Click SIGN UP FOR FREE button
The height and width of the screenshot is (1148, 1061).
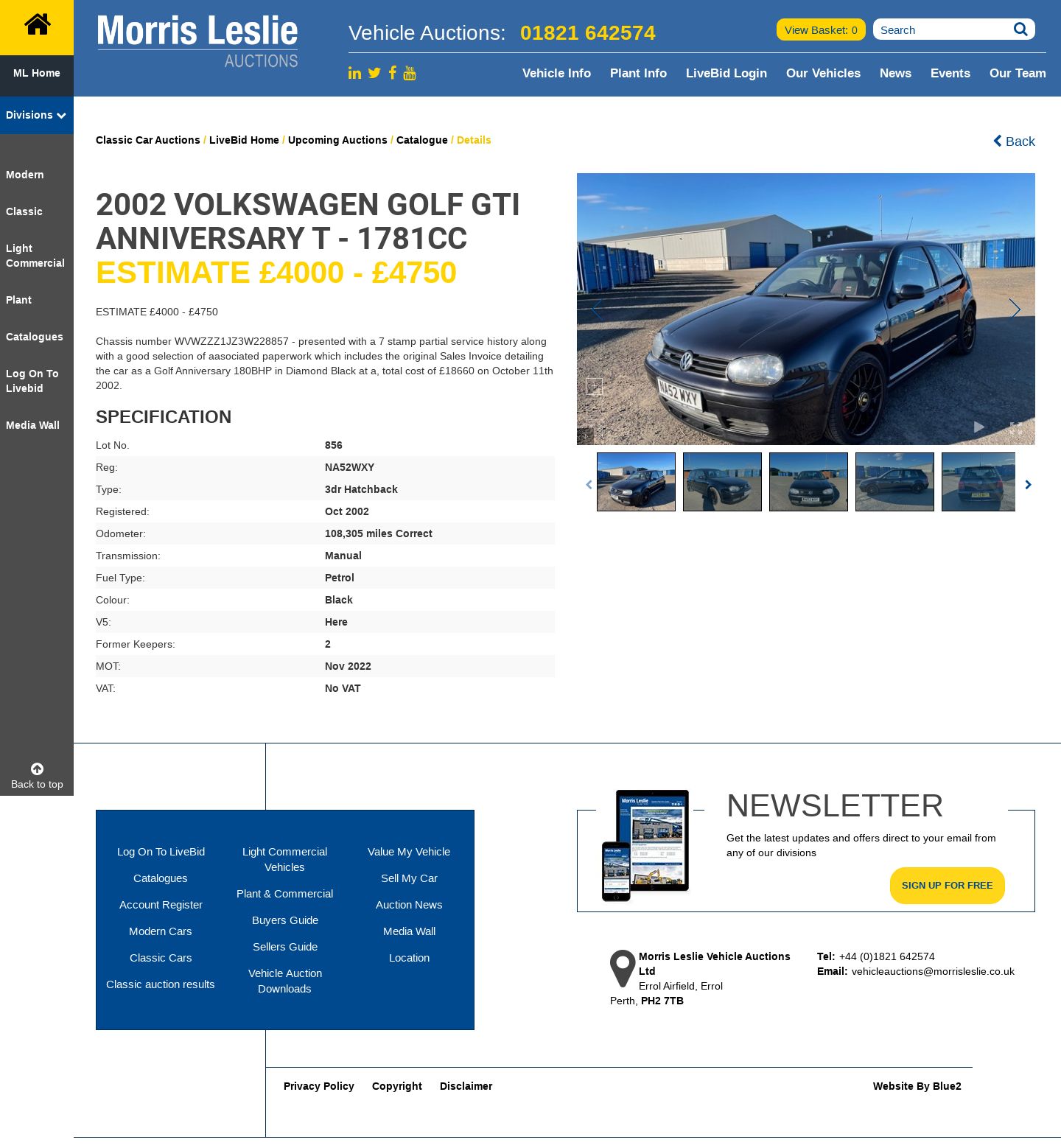click(948, 886)
